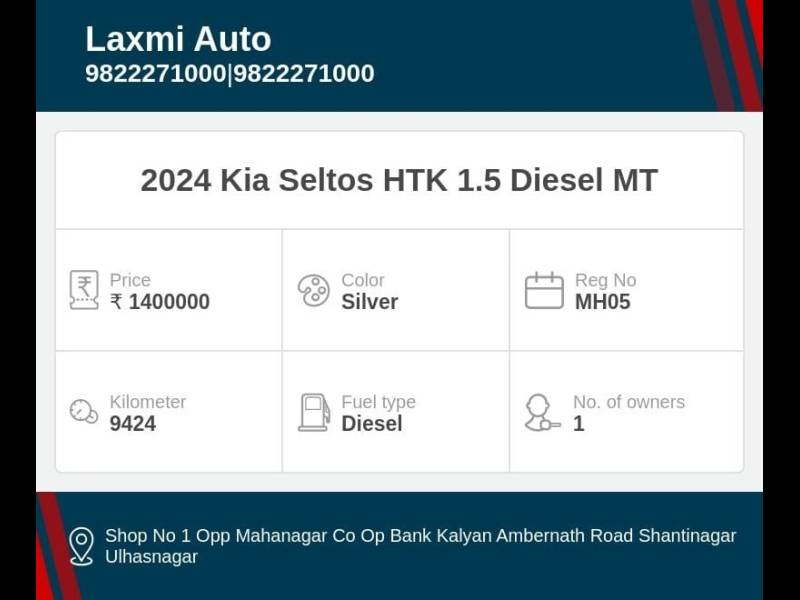Click the Diesel fuel type value
This screenshot has height=600, width=800.
pyautogui.click(x=372, y=423)
